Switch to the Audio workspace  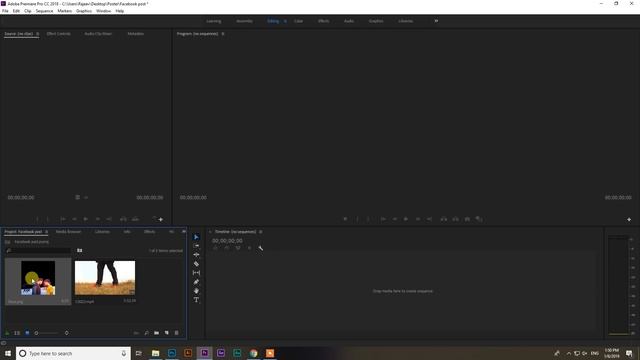tap(349, 21)
